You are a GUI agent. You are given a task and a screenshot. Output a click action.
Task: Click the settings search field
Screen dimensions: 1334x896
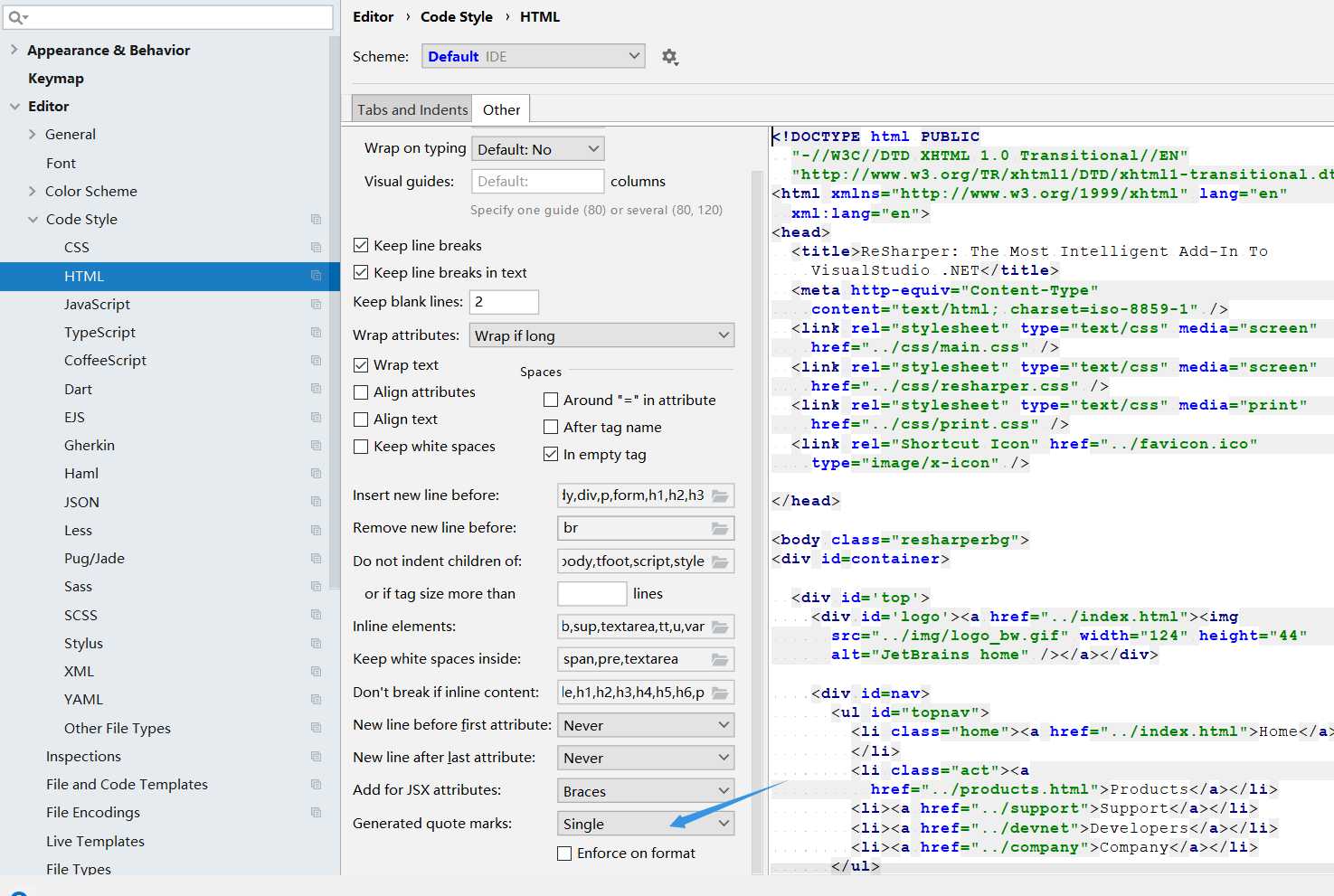[169, 17]
